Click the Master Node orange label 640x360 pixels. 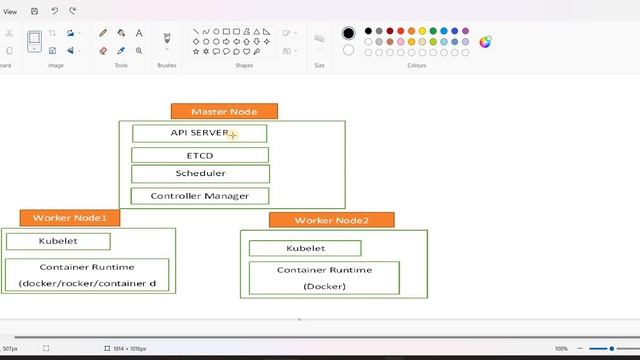pos(224,111)
